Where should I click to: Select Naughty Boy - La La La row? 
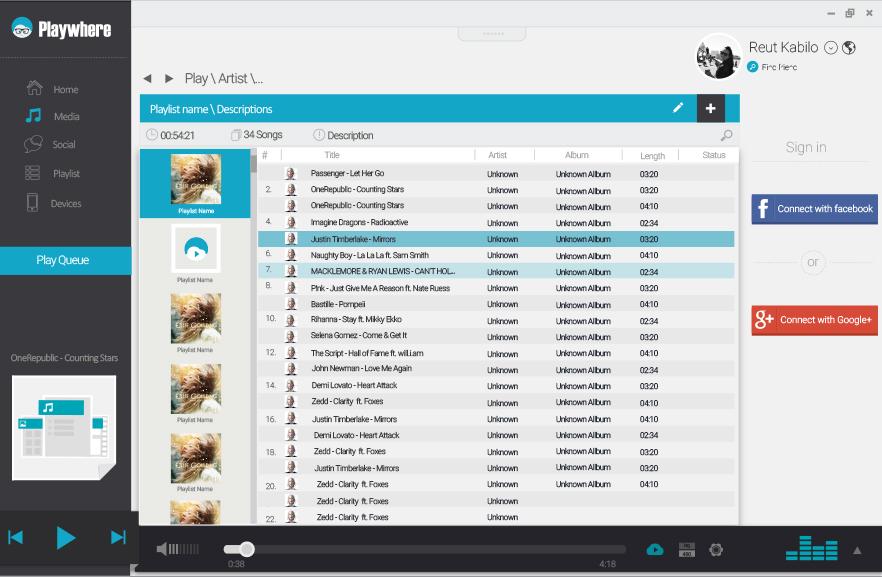pos(496,255)
